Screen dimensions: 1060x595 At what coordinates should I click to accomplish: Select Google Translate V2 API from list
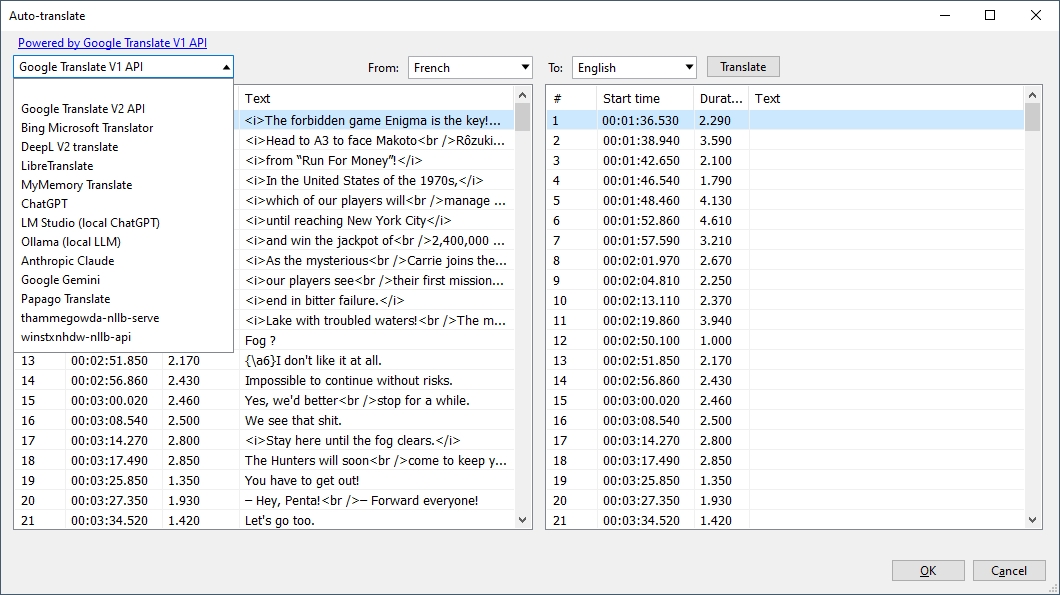point(83,109)
